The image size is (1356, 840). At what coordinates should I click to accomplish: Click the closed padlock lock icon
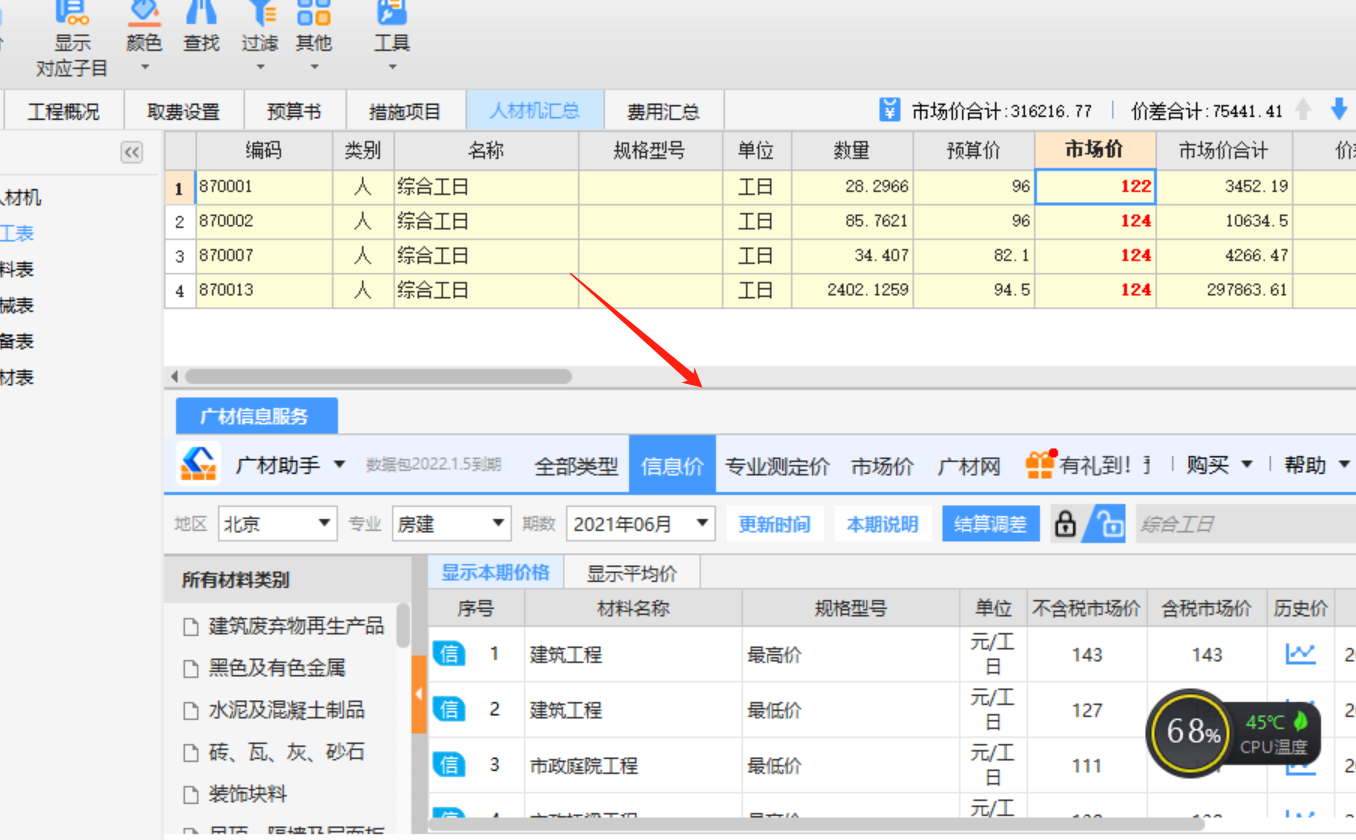(1066, 524)
